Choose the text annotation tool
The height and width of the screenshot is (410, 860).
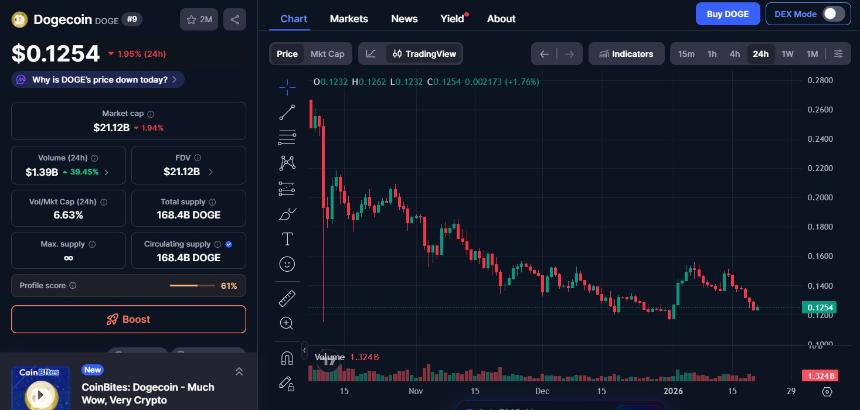(x=287, y=238)
